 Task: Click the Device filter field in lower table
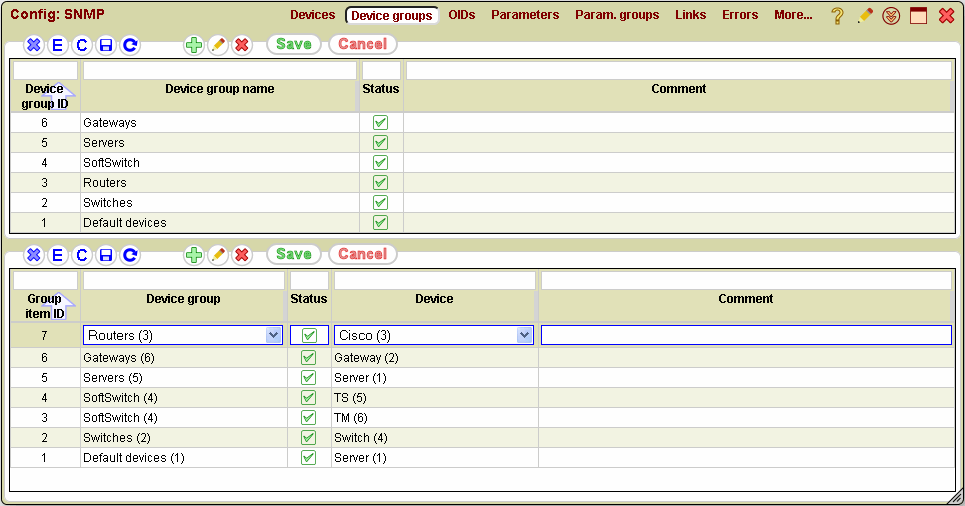click(434, 280)
